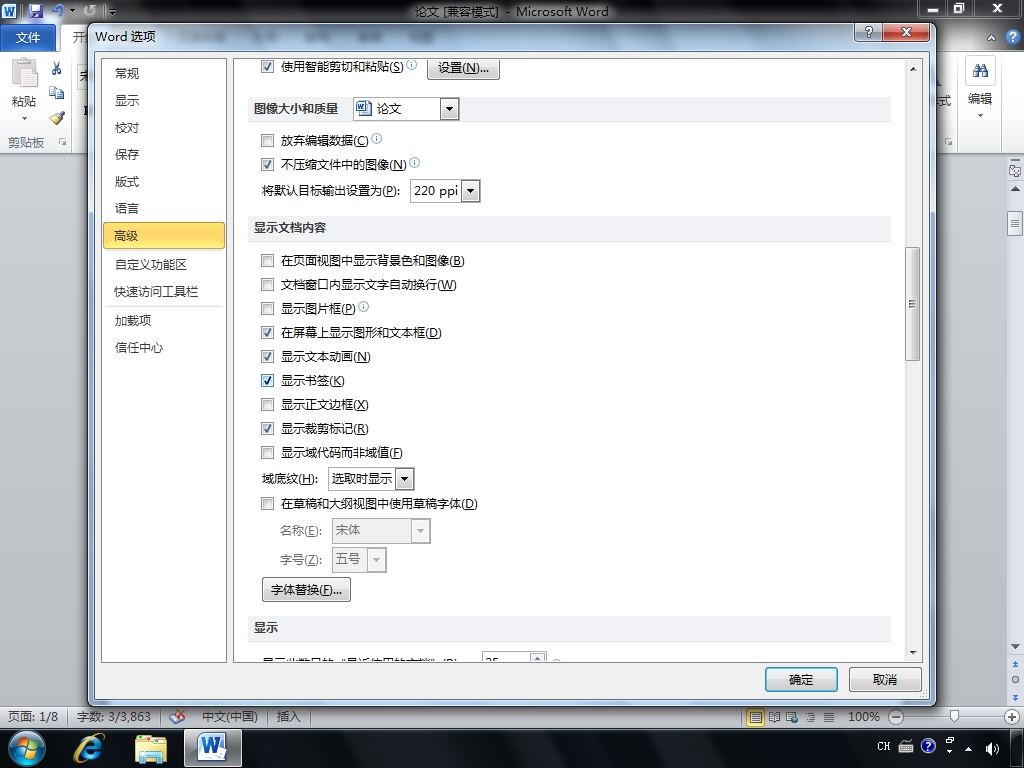Uncheck 显示裁剪标记 checkbox

point(267,428)
